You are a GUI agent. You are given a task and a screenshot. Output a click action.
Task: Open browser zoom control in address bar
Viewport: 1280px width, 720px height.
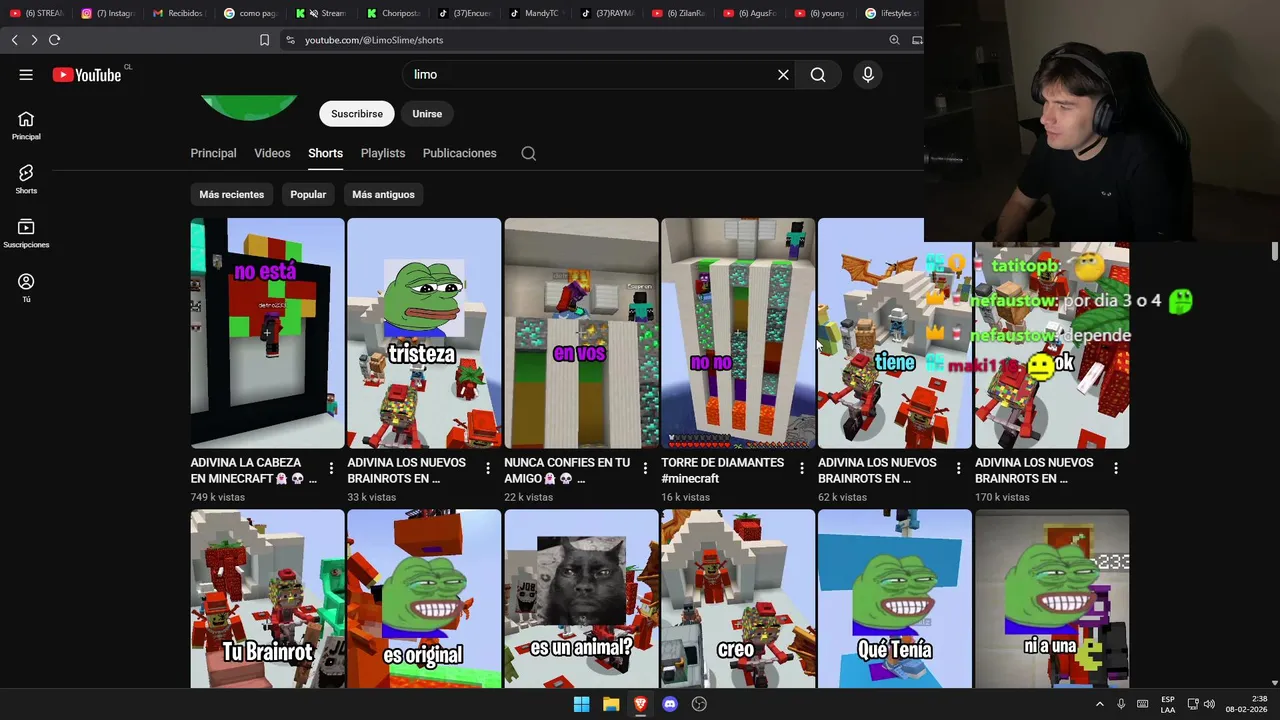click(894, 40)
